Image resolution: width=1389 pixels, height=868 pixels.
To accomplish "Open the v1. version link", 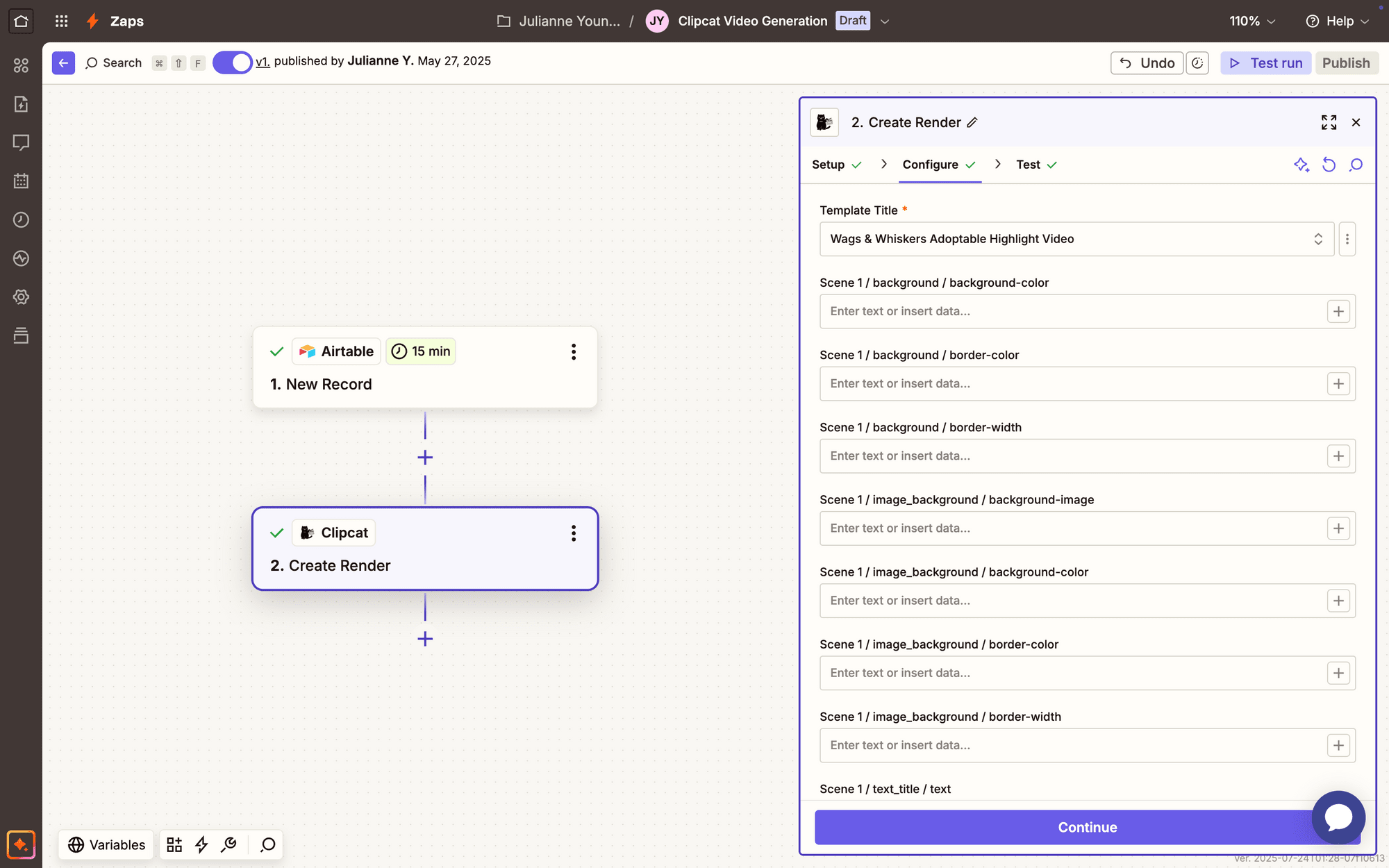I will coord(263,61).
